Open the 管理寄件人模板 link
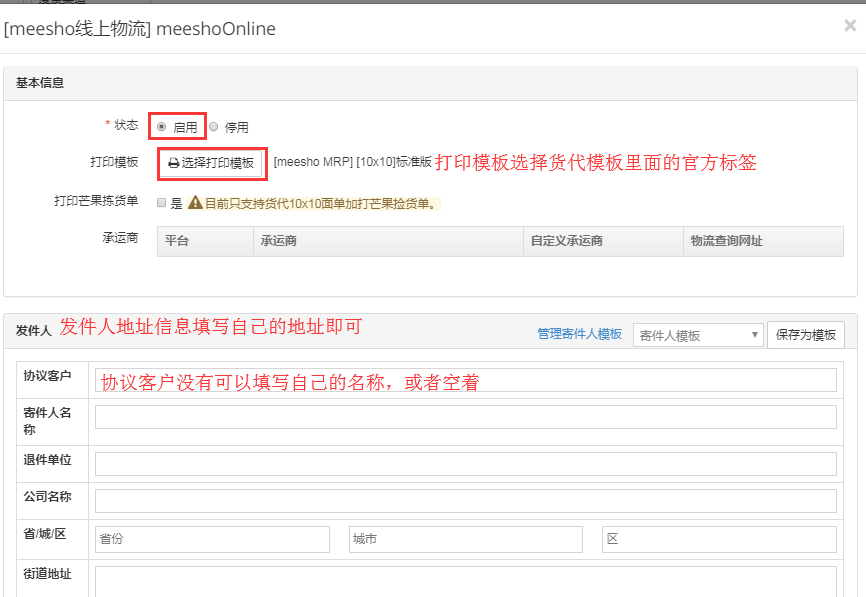The height and width of the screenshot is (597, 866). (x=579, y=335)
